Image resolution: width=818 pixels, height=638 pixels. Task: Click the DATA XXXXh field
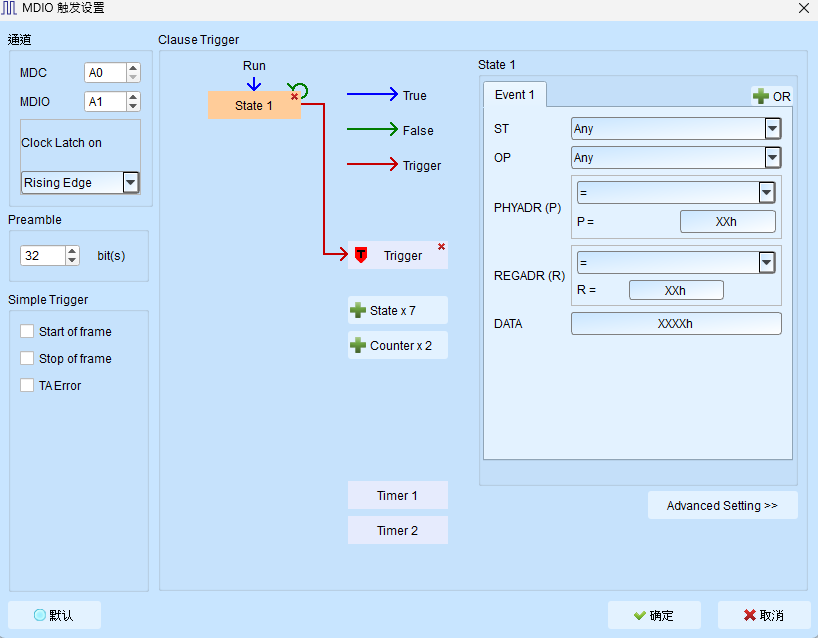pyautogui.click(x=676, y=323)
